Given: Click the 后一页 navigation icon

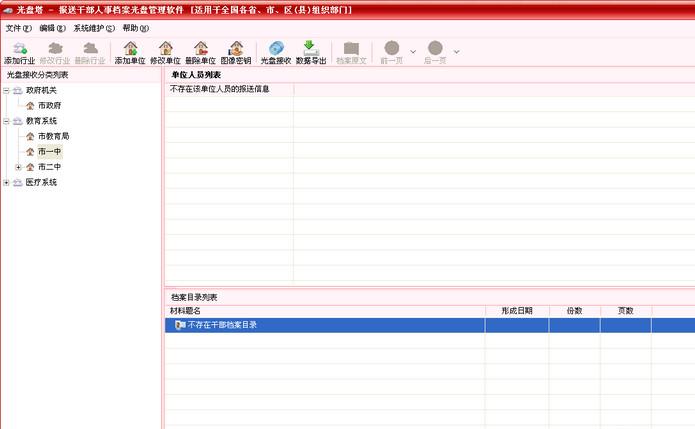Looking at the screenshot, I should pos(435,48).
